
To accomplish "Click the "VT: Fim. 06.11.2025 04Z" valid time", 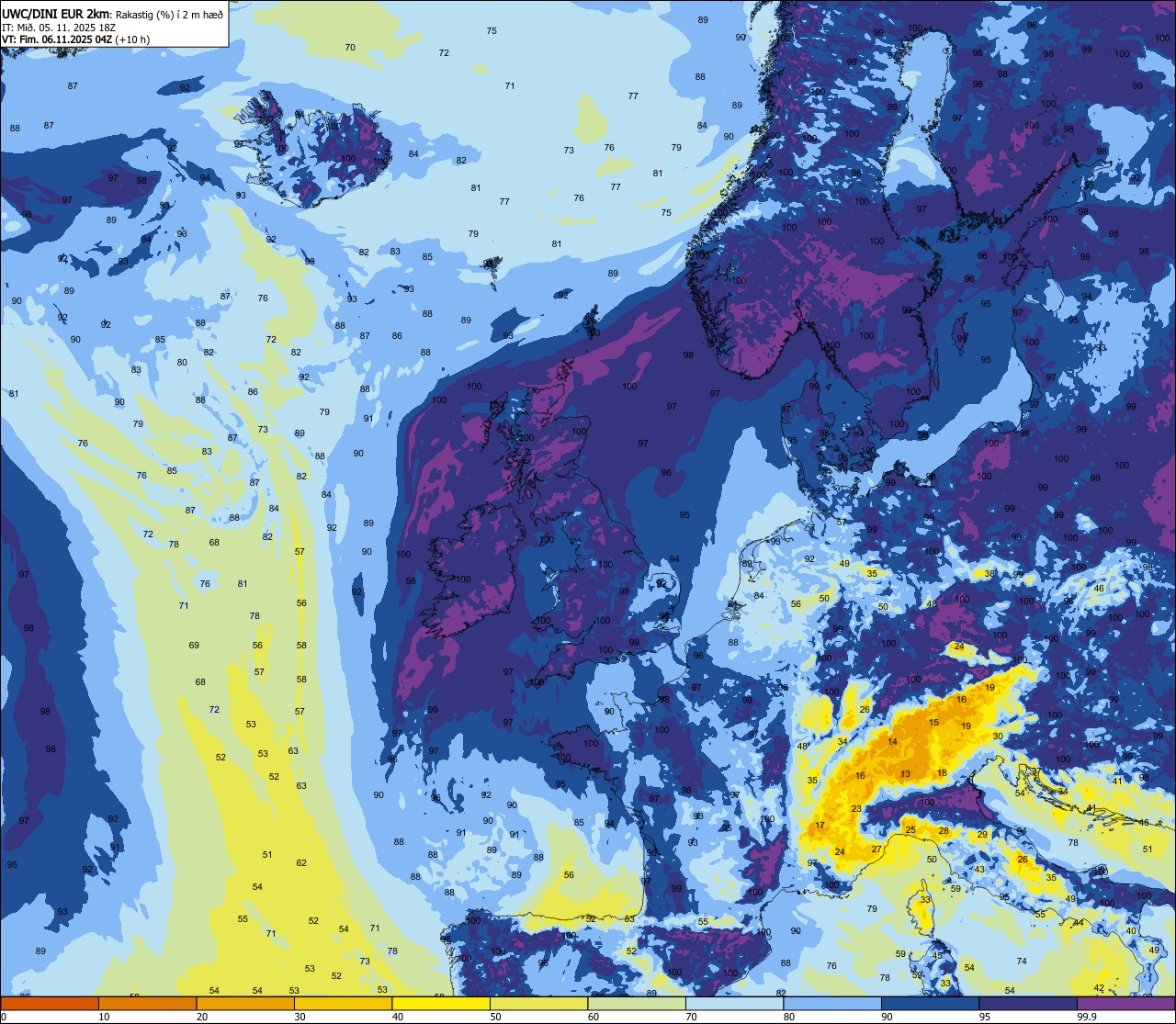I will [x=57, y=39].
